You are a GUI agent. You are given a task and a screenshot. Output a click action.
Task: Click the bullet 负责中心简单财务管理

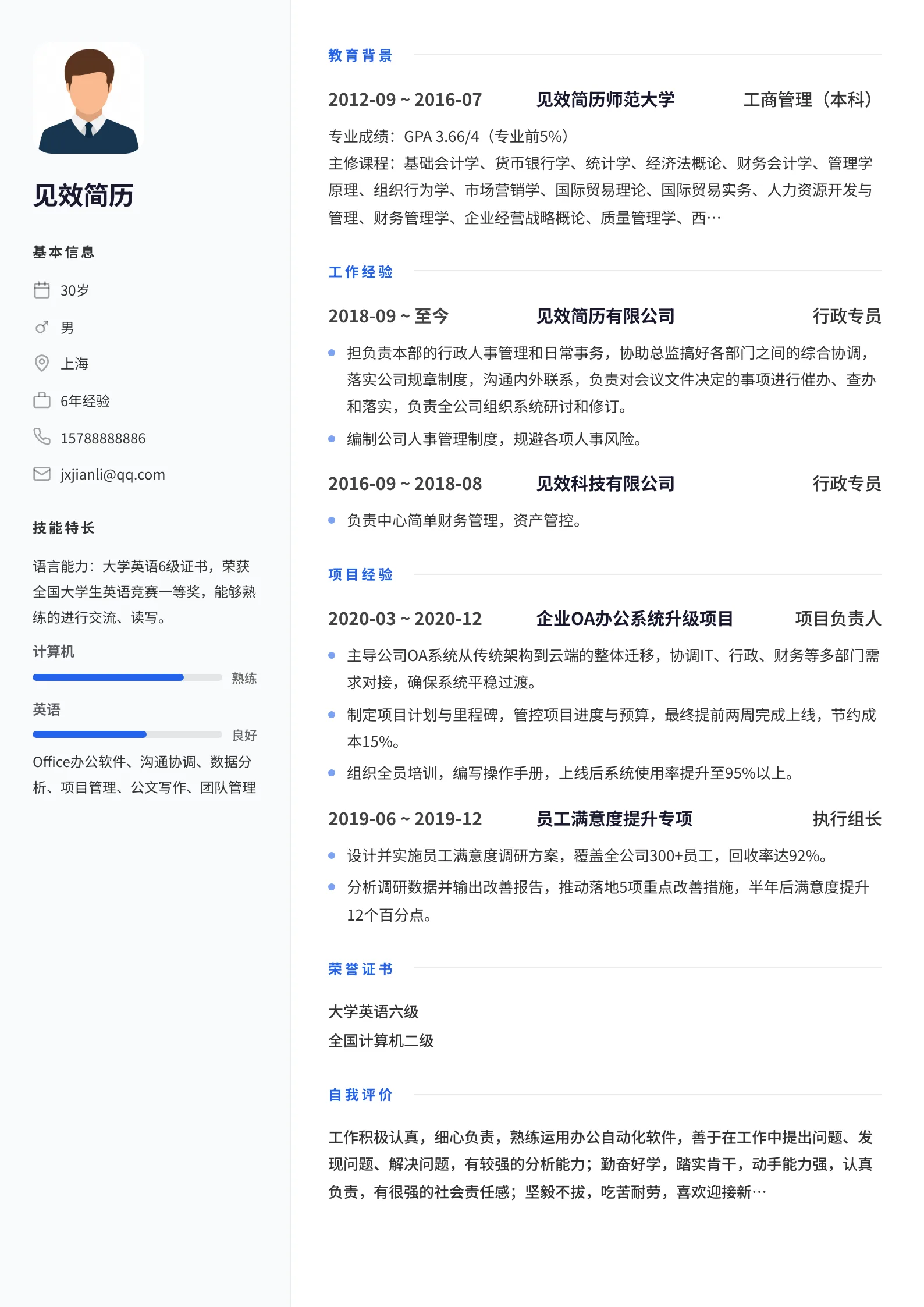click(x=464, y=520)
